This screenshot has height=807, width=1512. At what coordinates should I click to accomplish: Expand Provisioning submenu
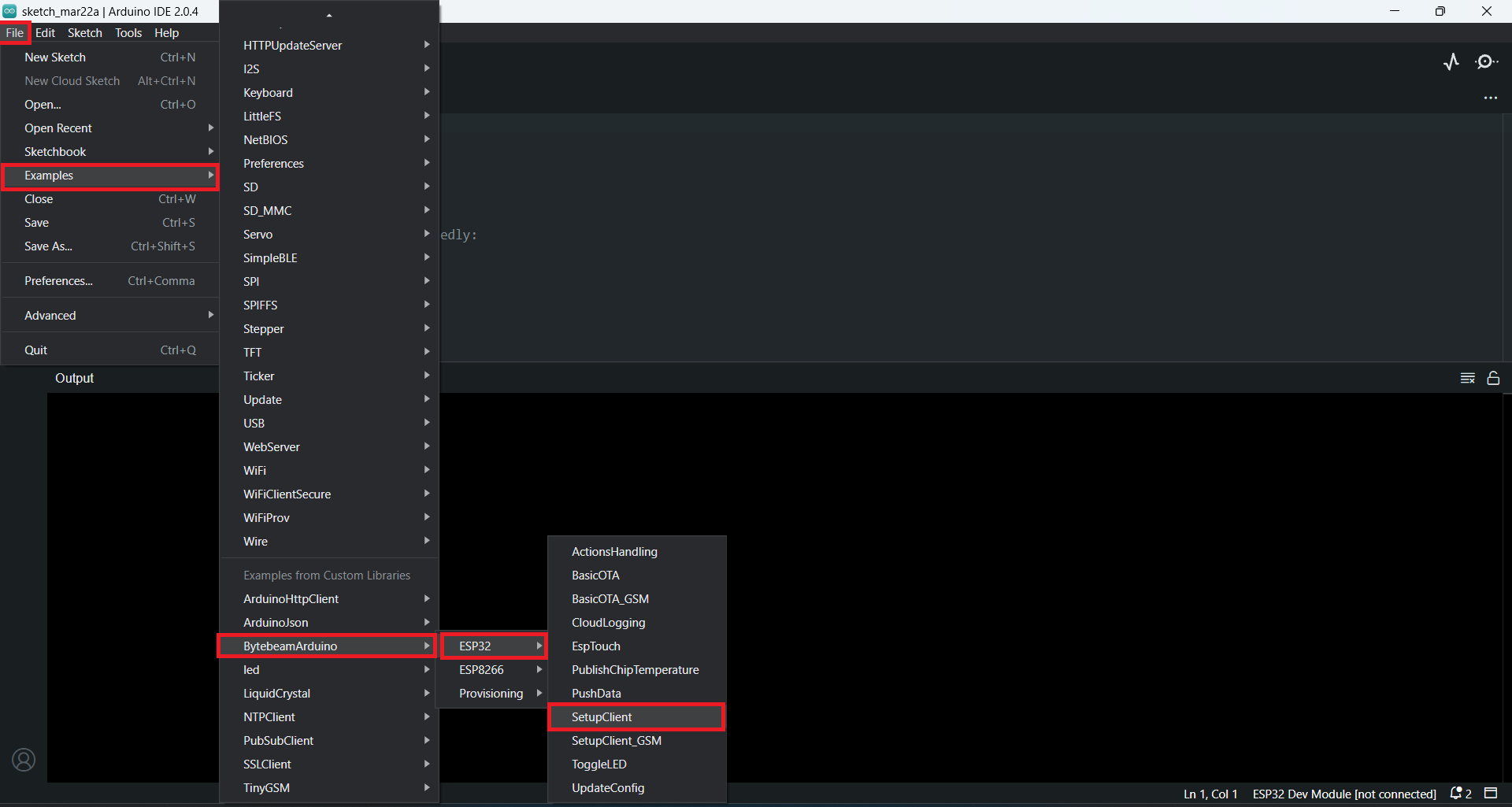(x=493, y=694)
